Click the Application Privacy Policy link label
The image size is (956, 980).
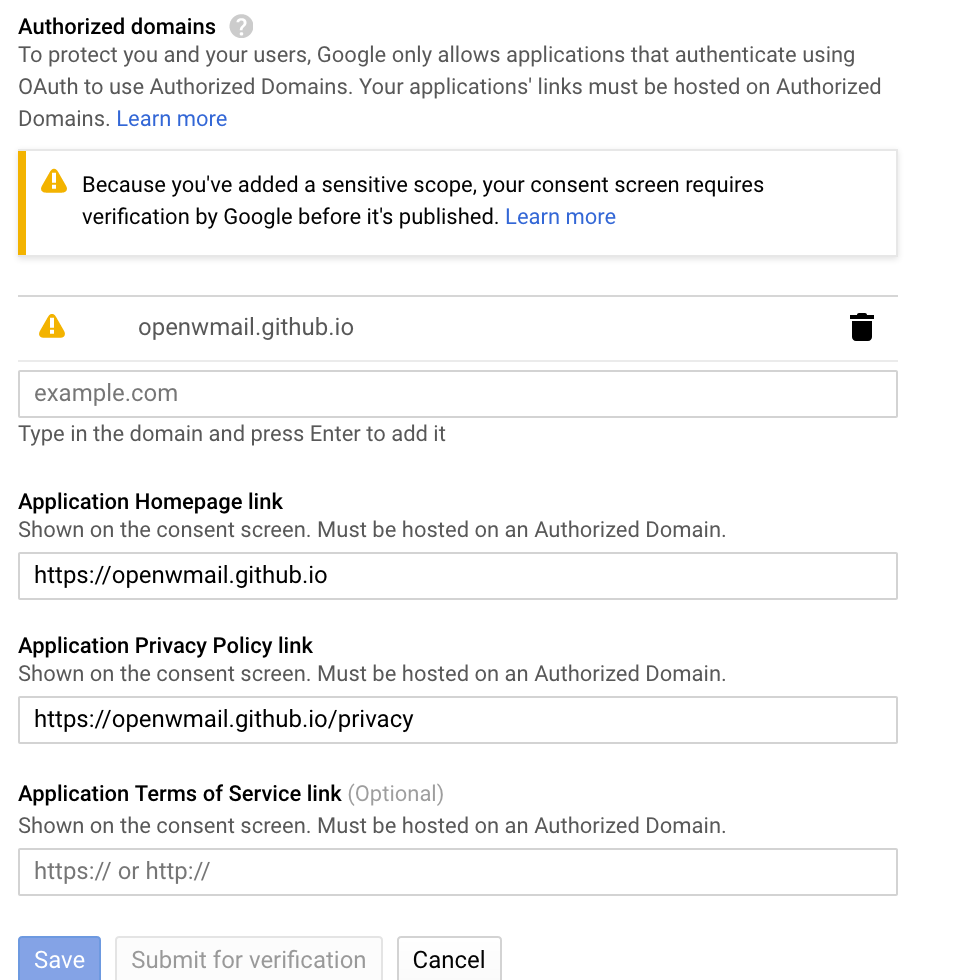166,645
